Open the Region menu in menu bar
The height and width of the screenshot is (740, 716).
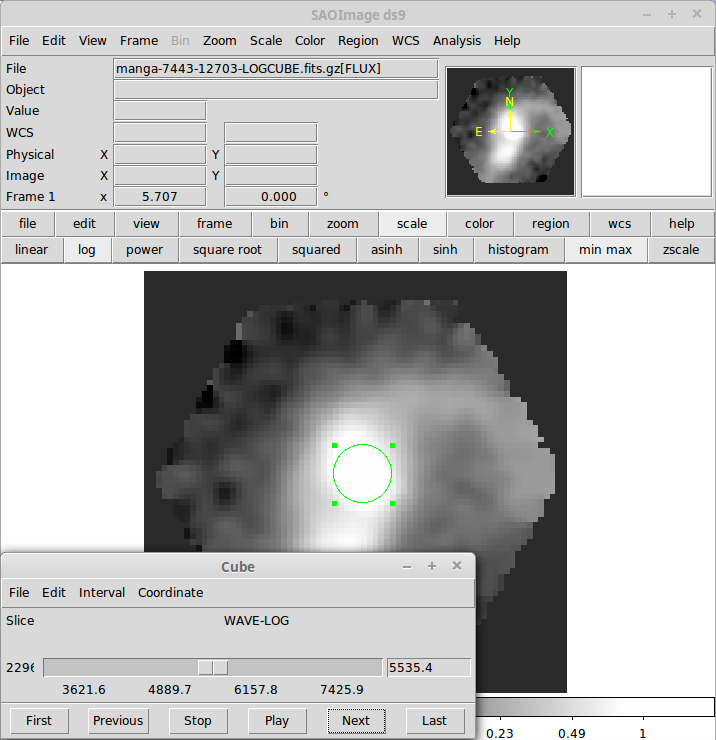pyautogui.click(x=358, y=41)
